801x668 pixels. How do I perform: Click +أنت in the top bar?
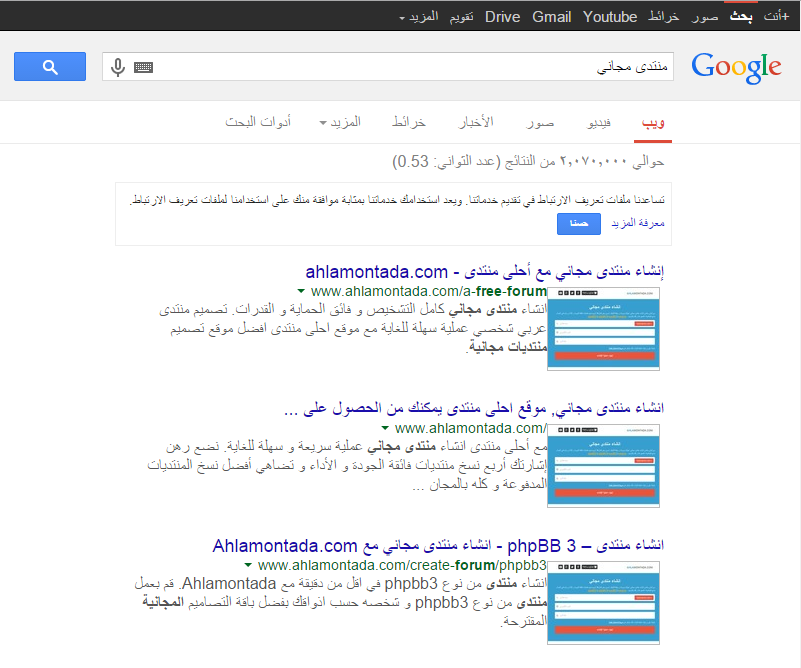[x=776, y=17]
